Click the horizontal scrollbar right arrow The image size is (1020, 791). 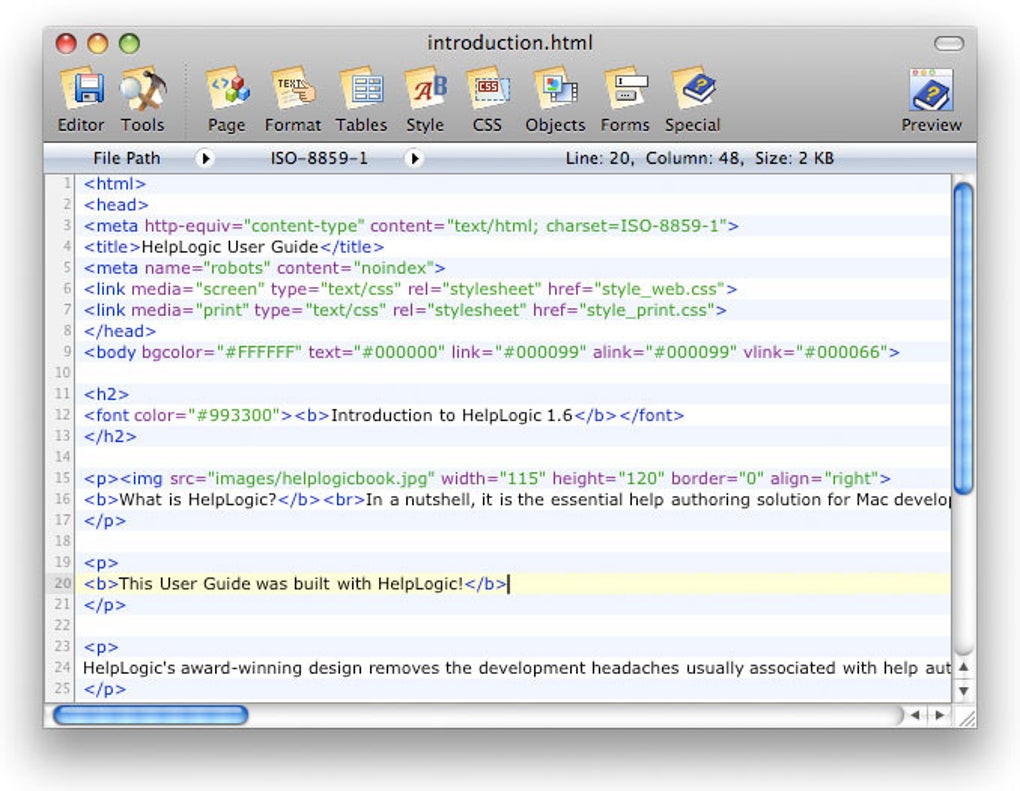click(938, 716)
